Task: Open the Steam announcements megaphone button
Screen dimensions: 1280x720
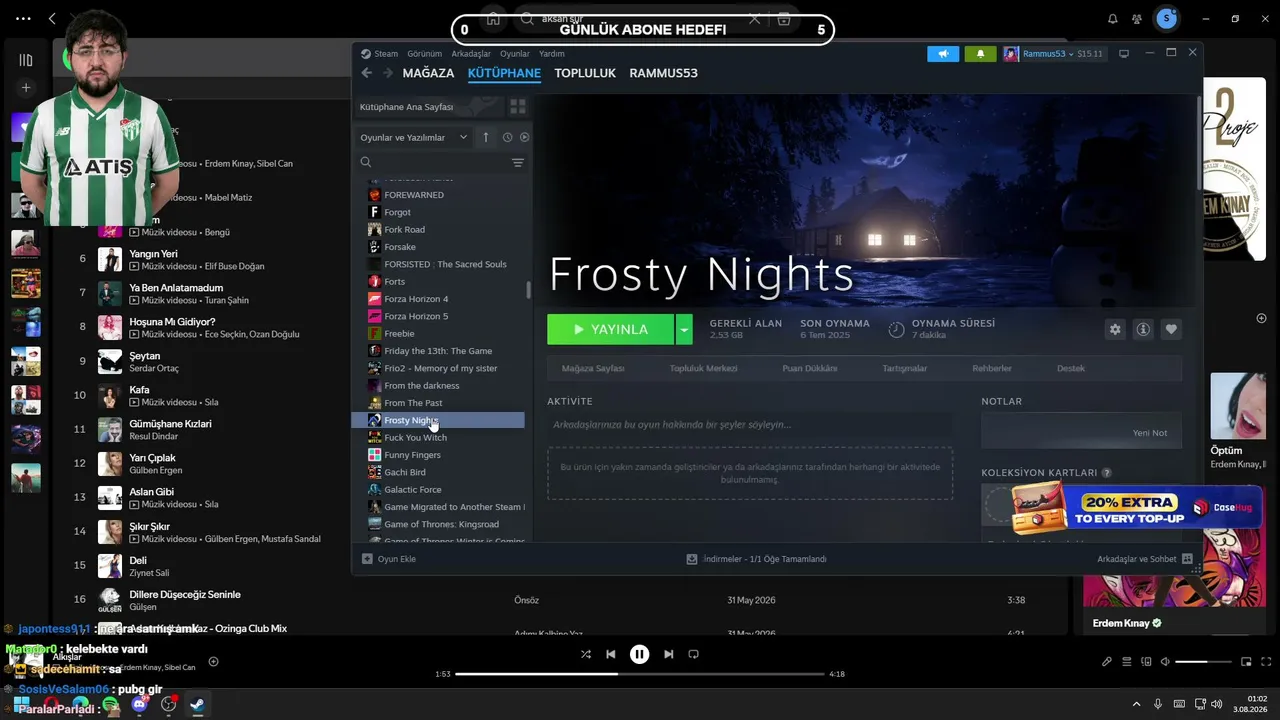Action: pyautogui.click(x=943, y=53)
